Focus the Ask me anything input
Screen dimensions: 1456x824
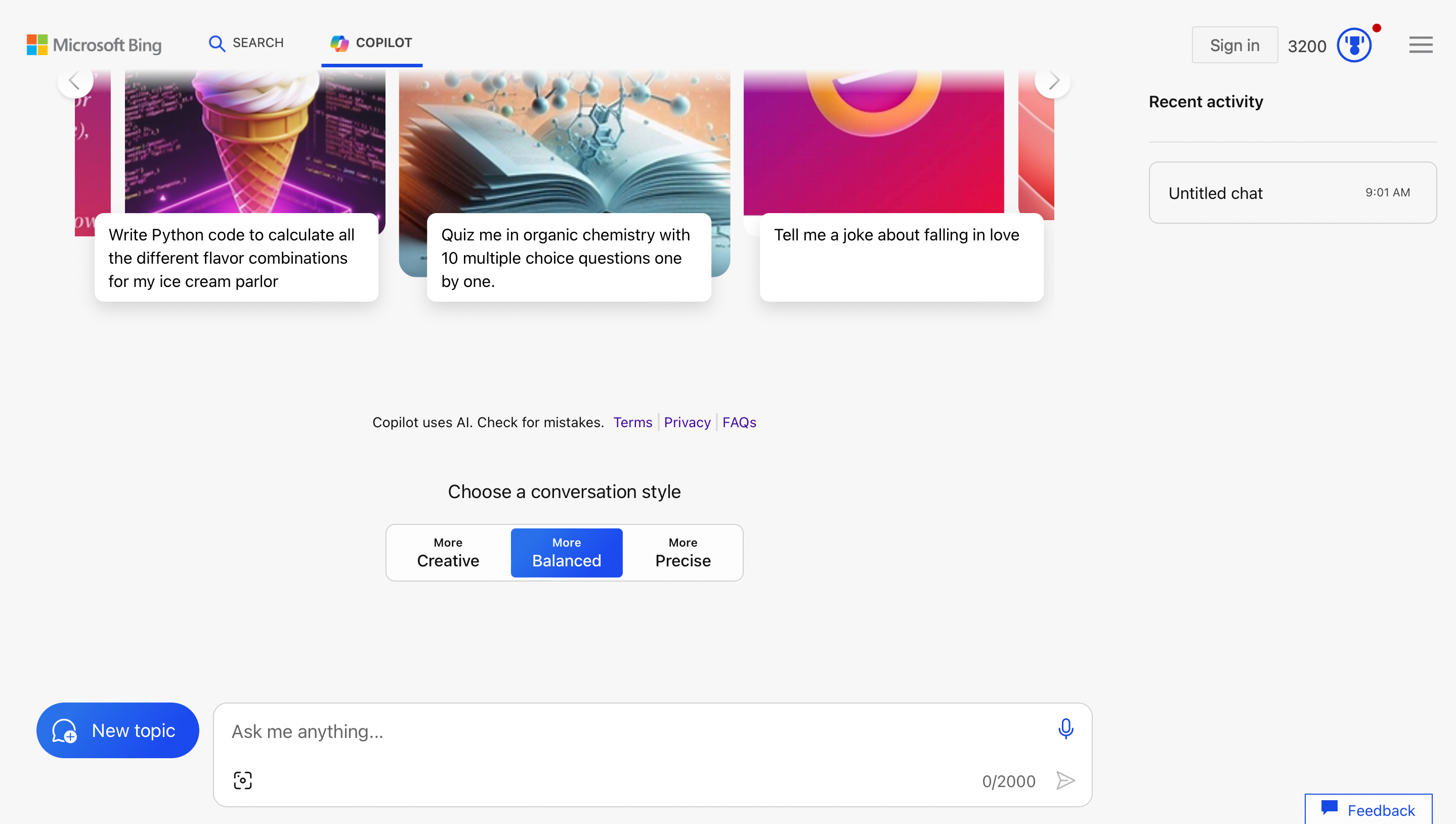coord(633,731)
